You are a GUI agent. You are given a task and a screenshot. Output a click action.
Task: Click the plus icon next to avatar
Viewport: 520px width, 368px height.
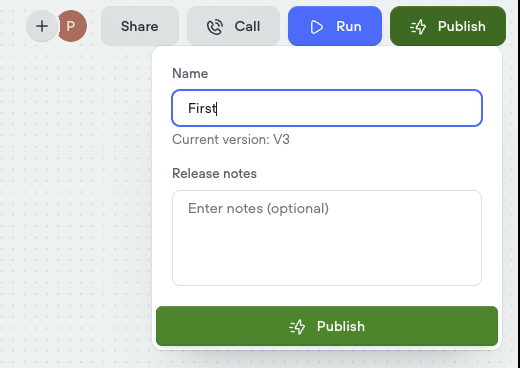[x=42, y=26]
